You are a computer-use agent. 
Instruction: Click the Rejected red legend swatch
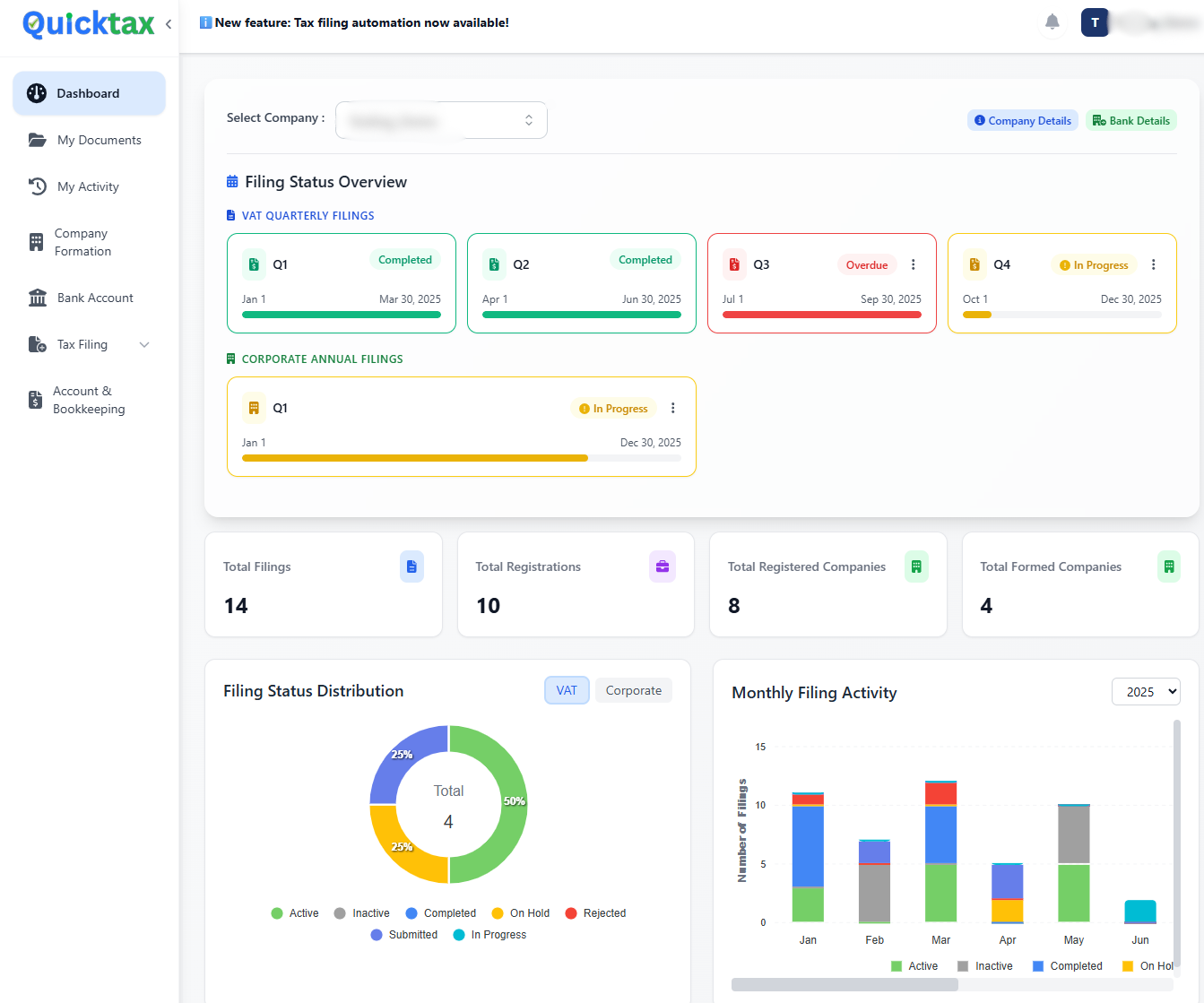point(571,913)
